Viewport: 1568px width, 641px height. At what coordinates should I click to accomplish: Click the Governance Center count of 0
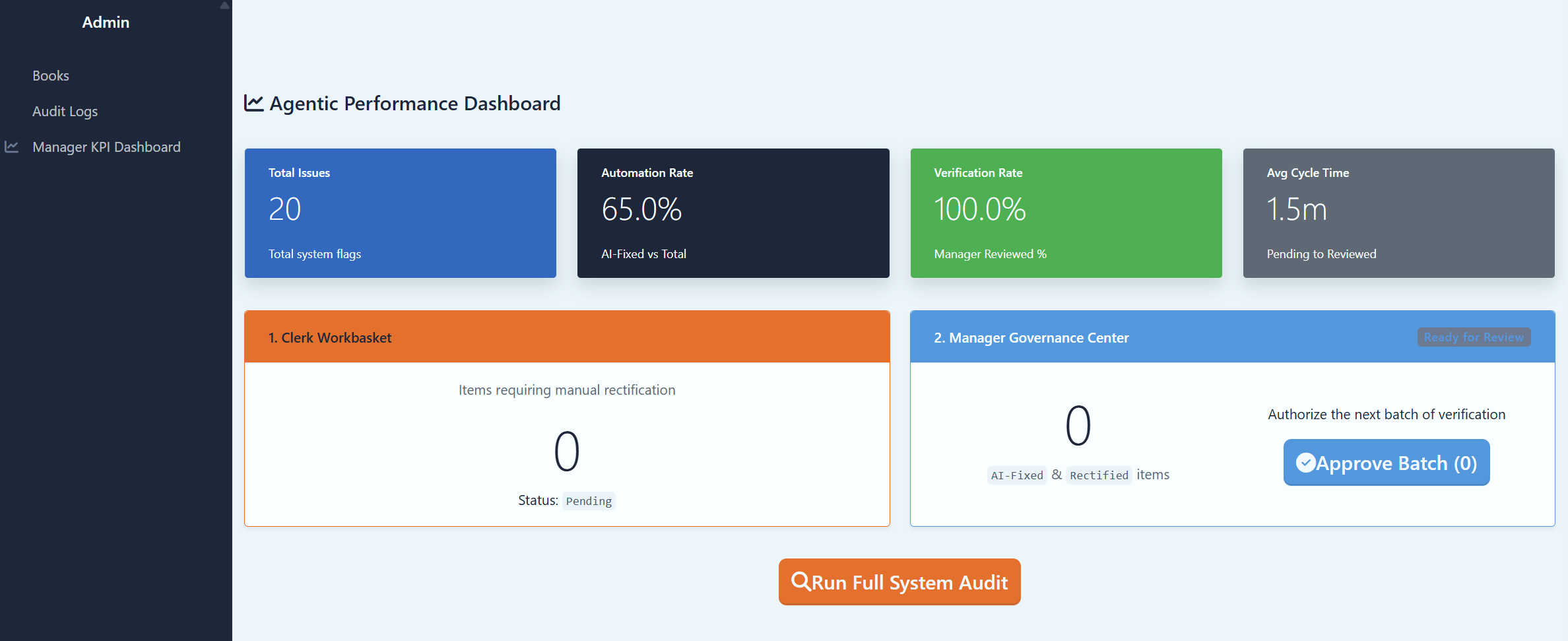click(1078, 426)
